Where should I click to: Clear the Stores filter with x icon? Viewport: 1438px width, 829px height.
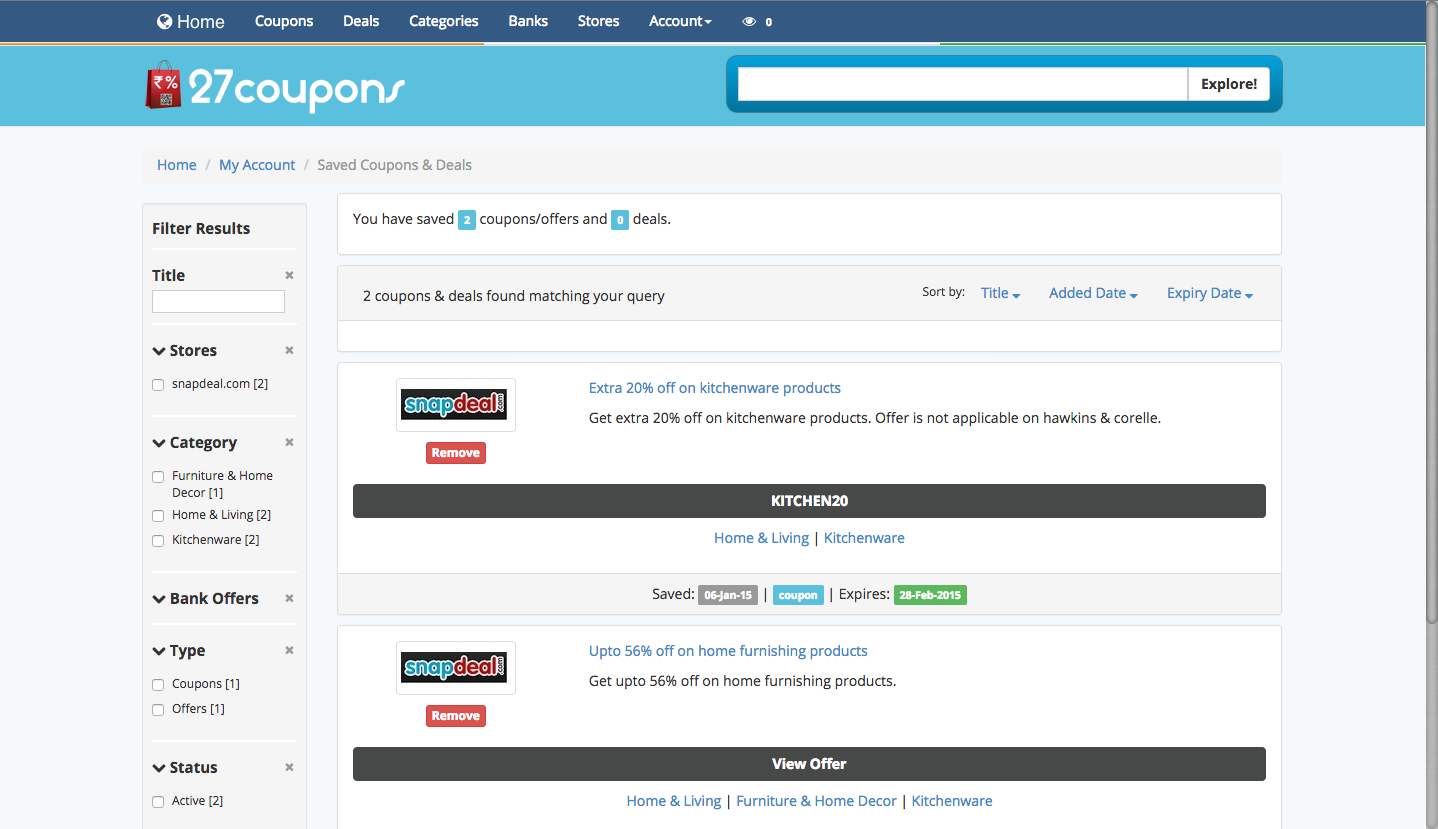[289, 350]
